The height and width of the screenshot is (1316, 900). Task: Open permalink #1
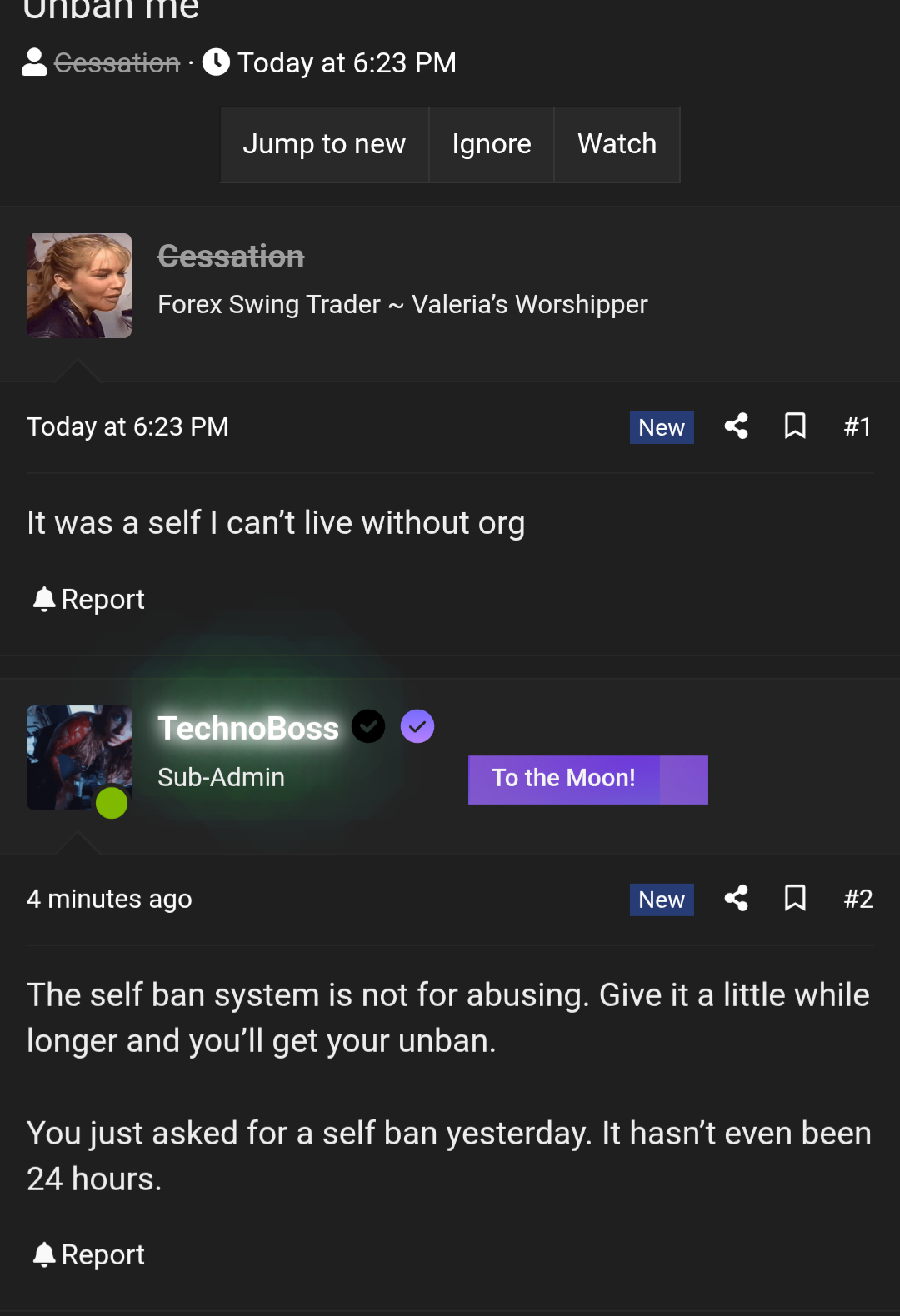[857, 427]
